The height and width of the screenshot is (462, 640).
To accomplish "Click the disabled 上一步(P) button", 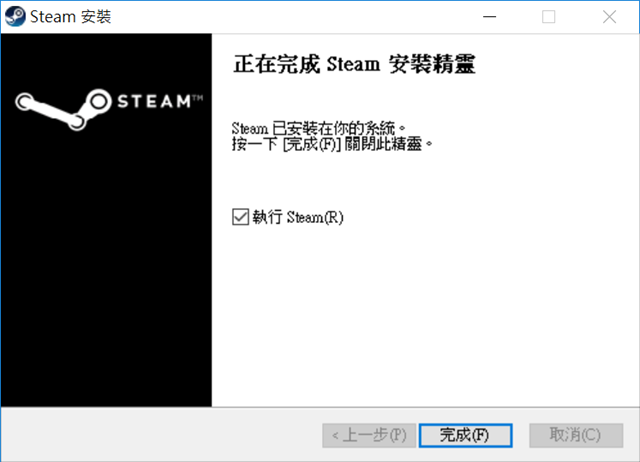I will (369, 435).
